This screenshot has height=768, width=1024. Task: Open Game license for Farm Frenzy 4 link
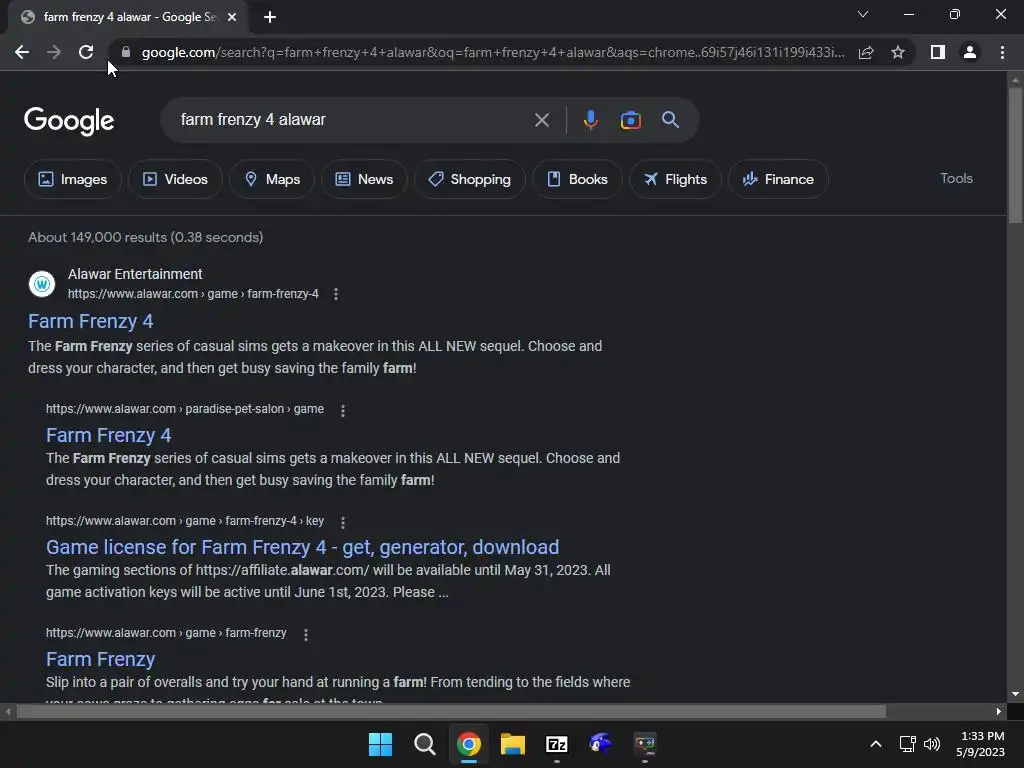click(x=302, y=547)
